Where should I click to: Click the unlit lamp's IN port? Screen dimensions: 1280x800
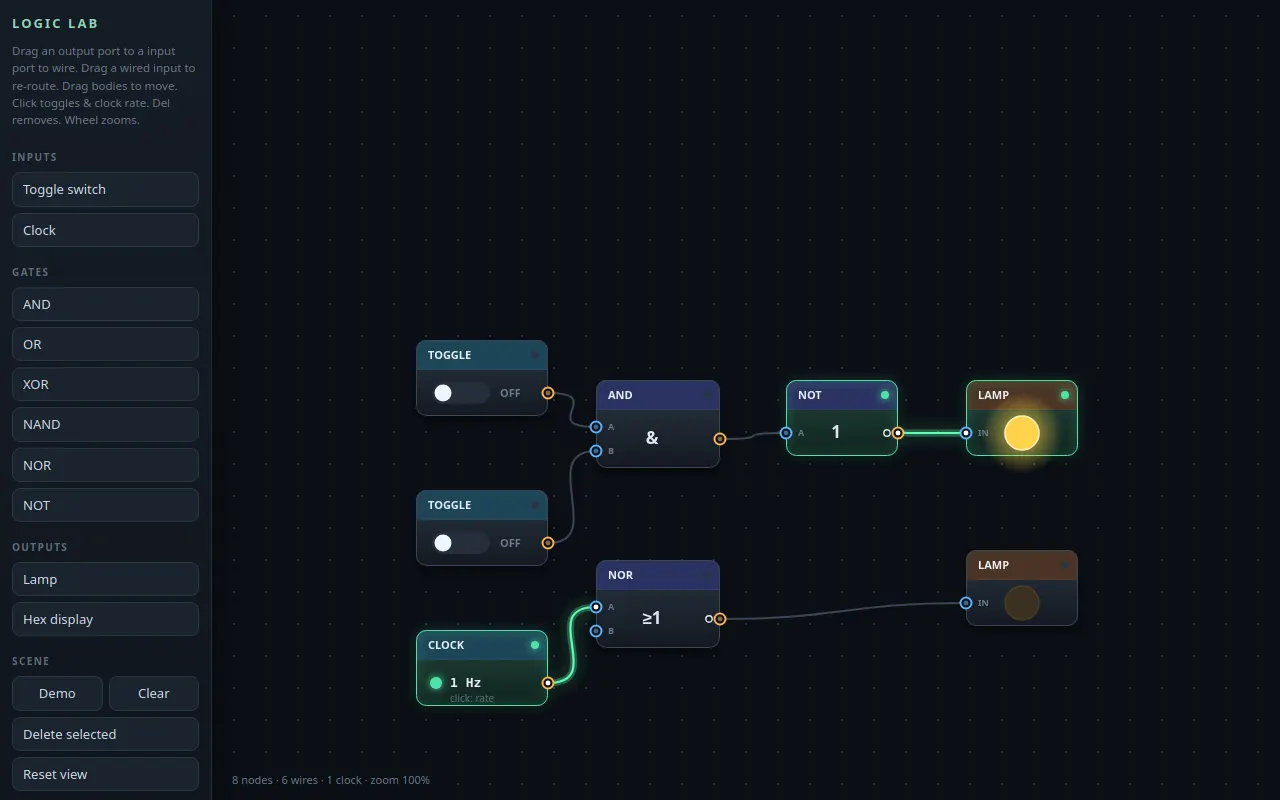pos(966,603)
